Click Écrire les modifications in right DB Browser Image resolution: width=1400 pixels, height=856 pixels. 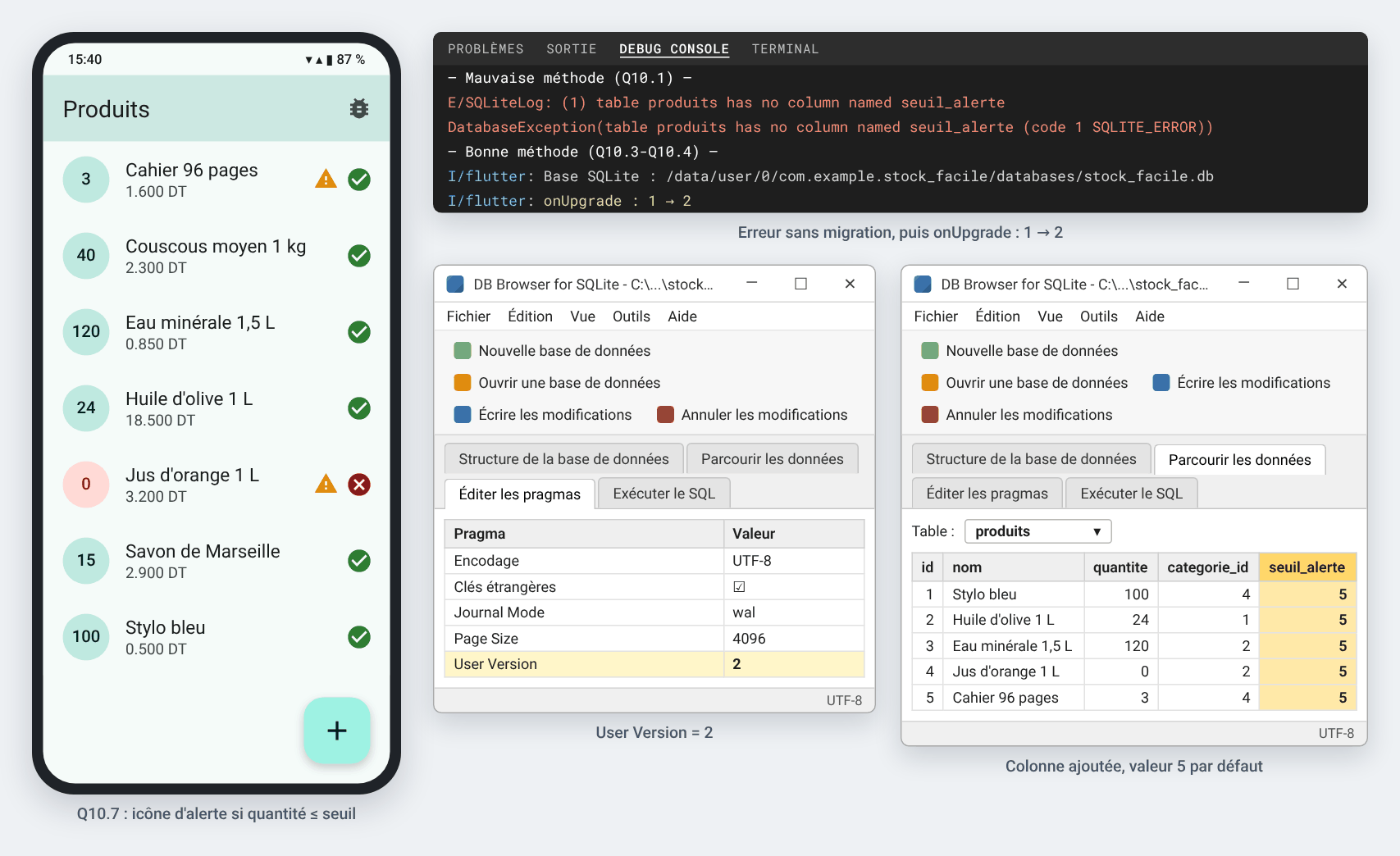coord(1241,383)
